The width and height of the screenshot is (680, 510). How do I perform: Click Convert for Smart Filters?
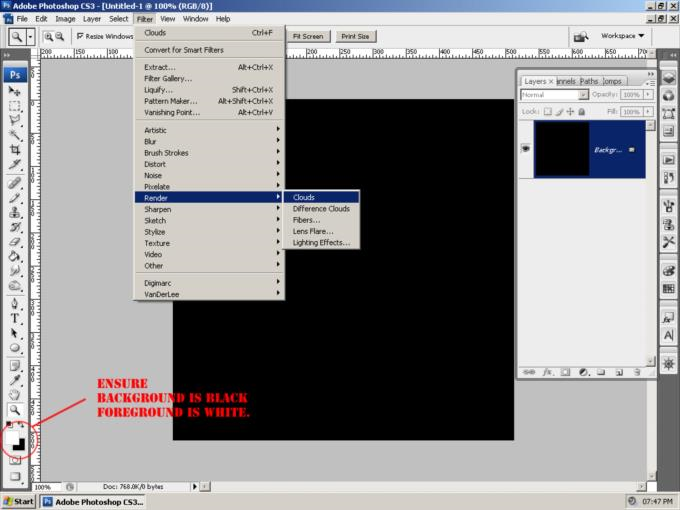[x=209, y=50]
